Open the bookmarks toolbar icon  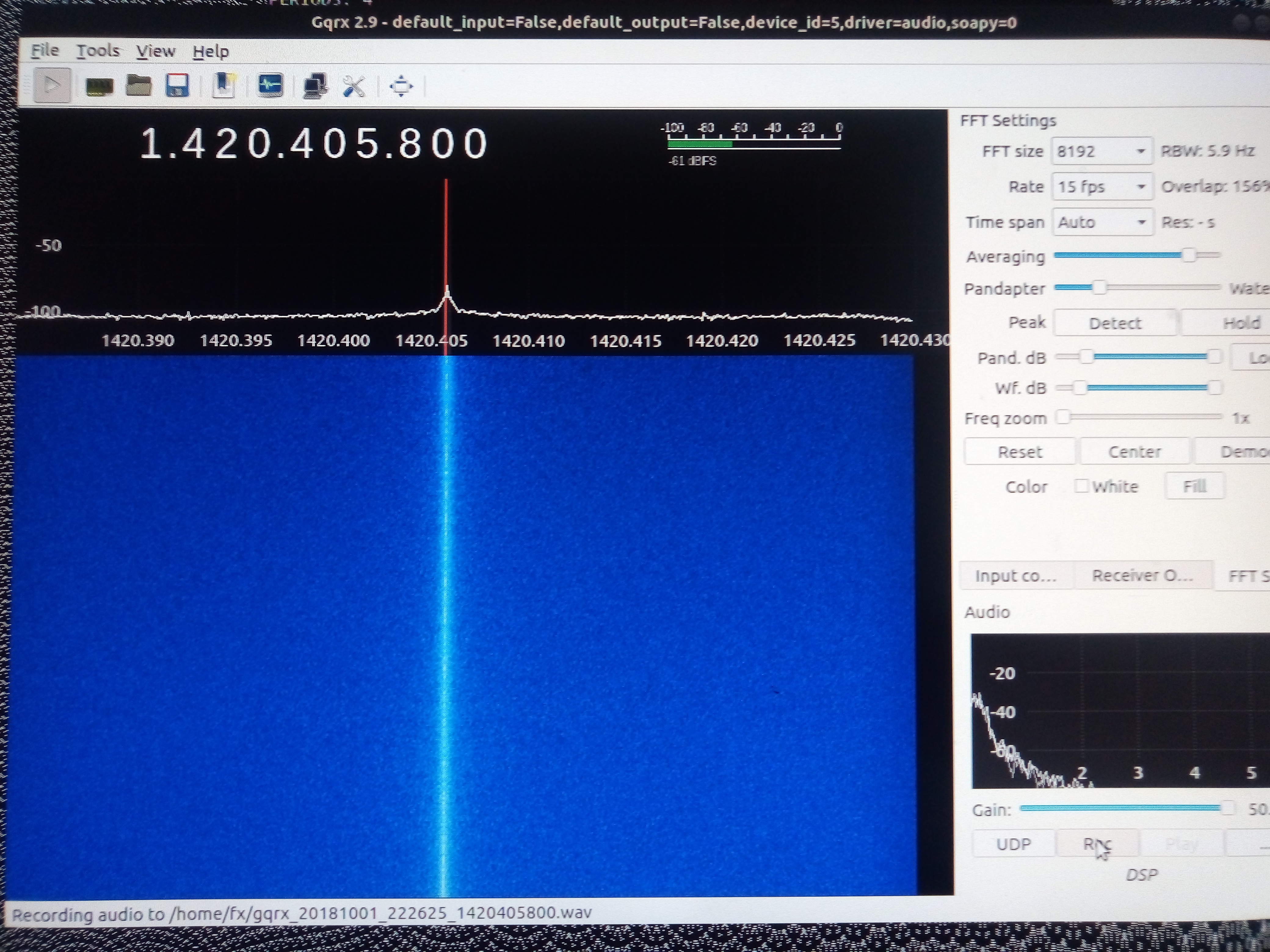click(223, 86)
